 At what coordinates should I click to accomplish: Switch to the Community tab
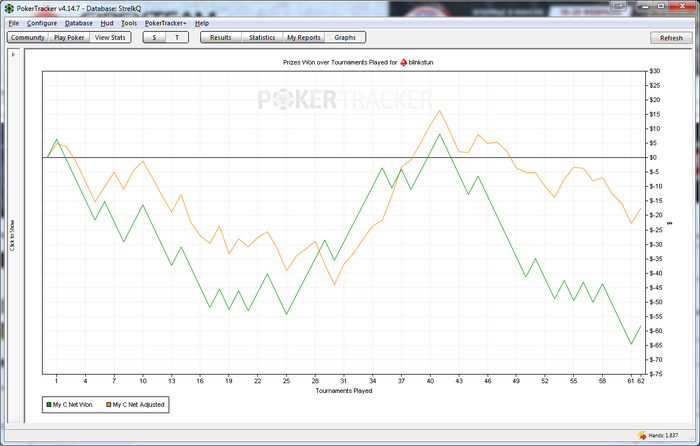[x=28, y=38]
